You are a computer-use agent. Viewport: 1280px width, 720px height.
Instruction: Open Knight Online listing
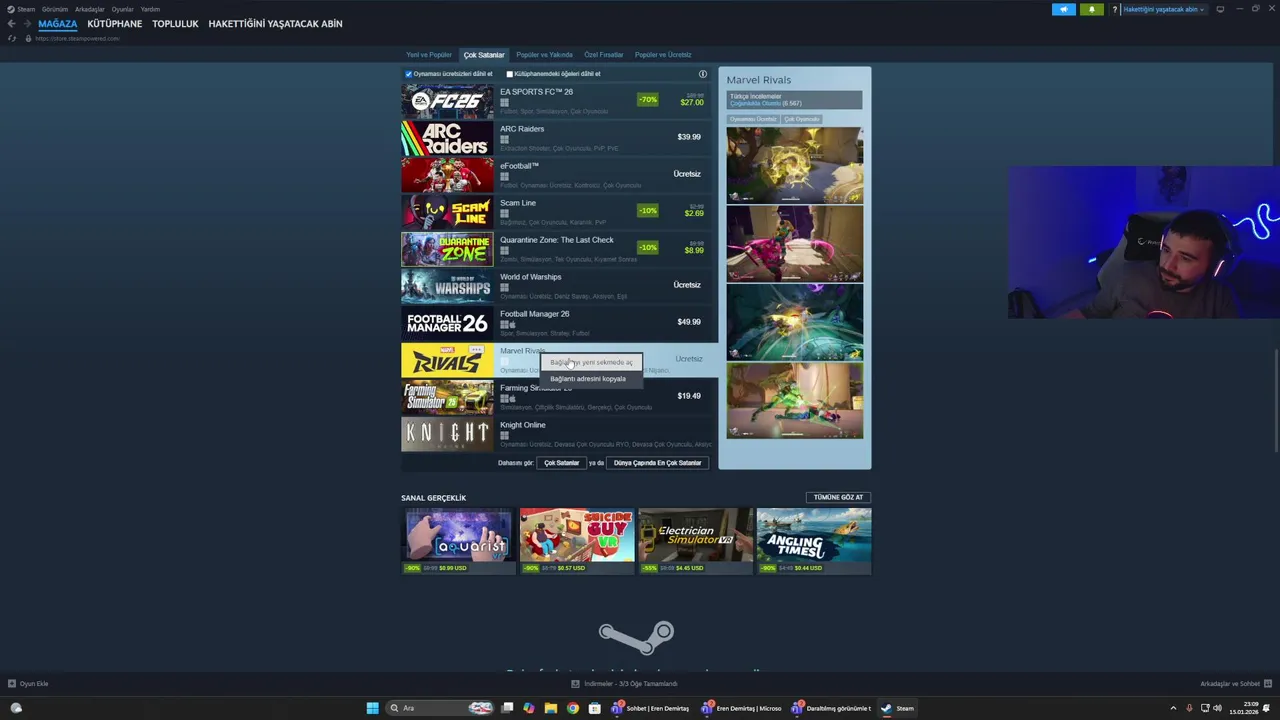559,434
